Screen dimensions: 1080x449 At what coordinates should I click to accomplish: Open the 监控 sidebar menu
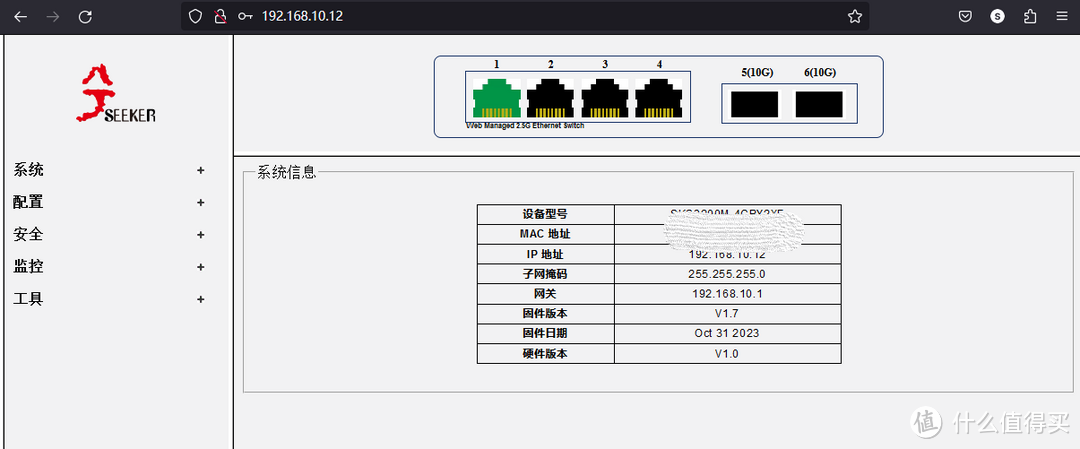click(28, 267)
